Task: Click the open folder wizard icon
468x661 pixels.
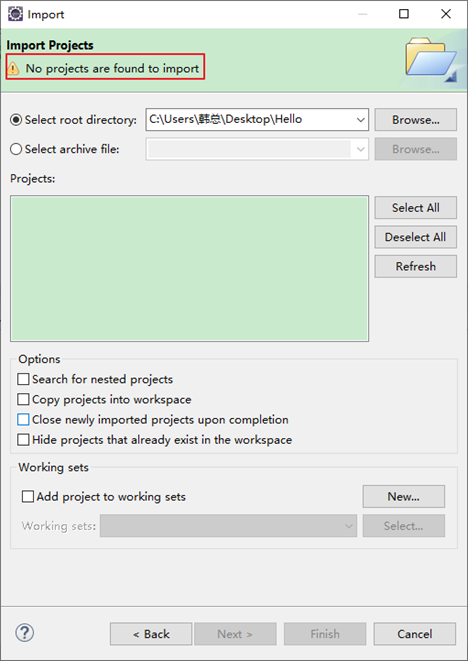Action: click(431, 60)
